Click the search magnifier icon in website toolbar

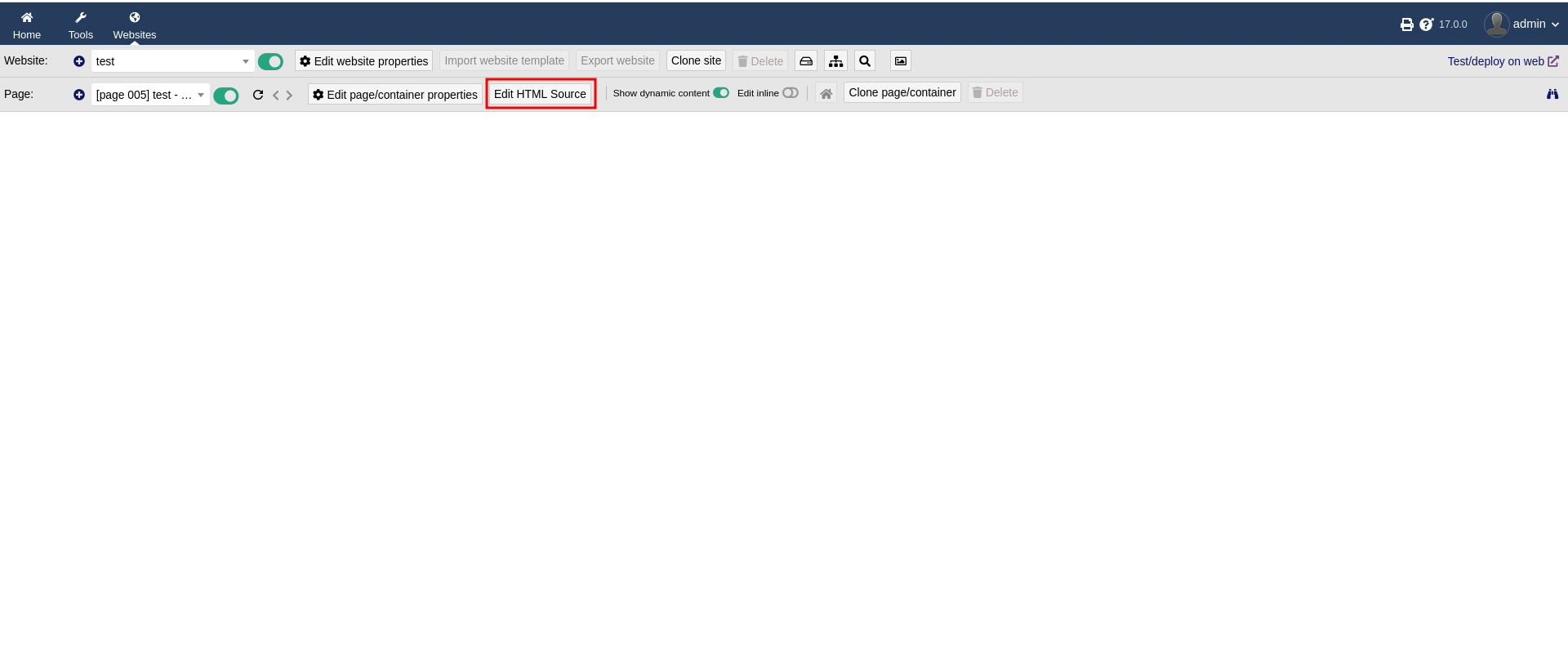pyautogui.click(x=865, y=61)
